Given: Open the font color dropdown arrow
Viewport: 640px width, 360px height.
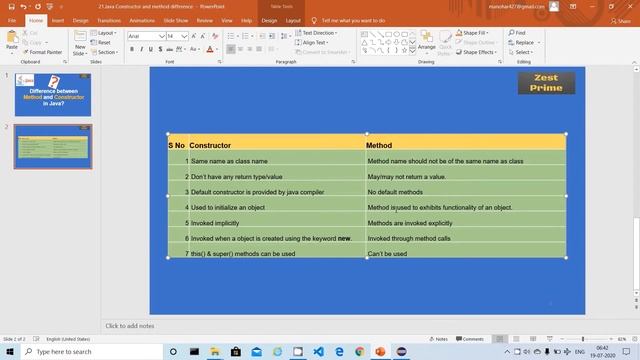Looking at the screenshot, I should [x=217, y=49].
